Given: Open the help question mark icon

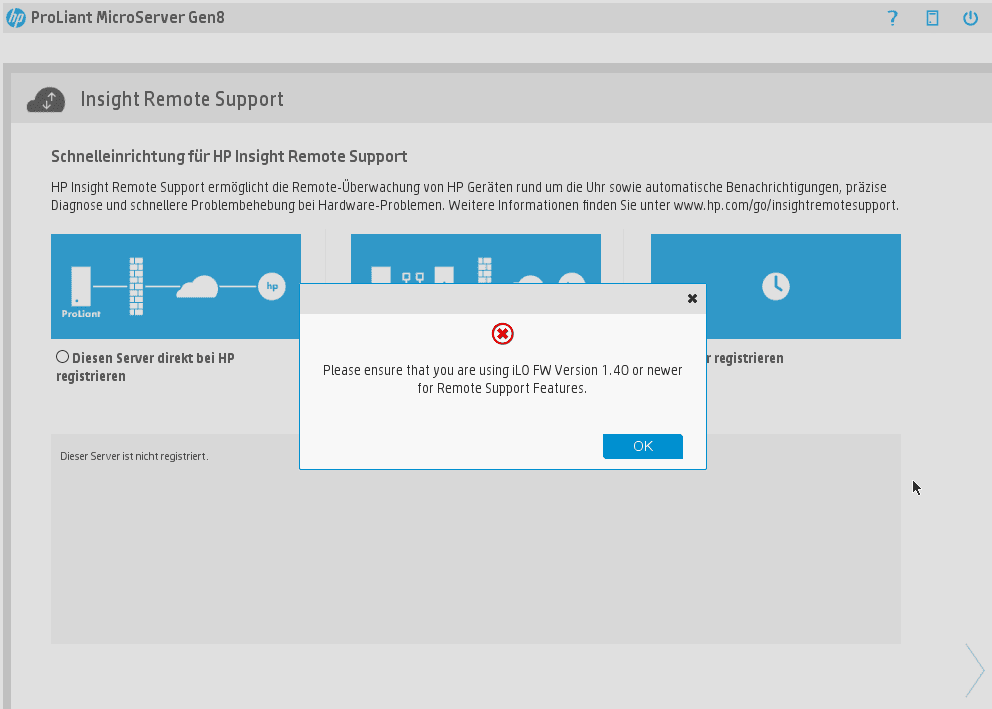Looking at the screenshot, I should coord(893,18).
